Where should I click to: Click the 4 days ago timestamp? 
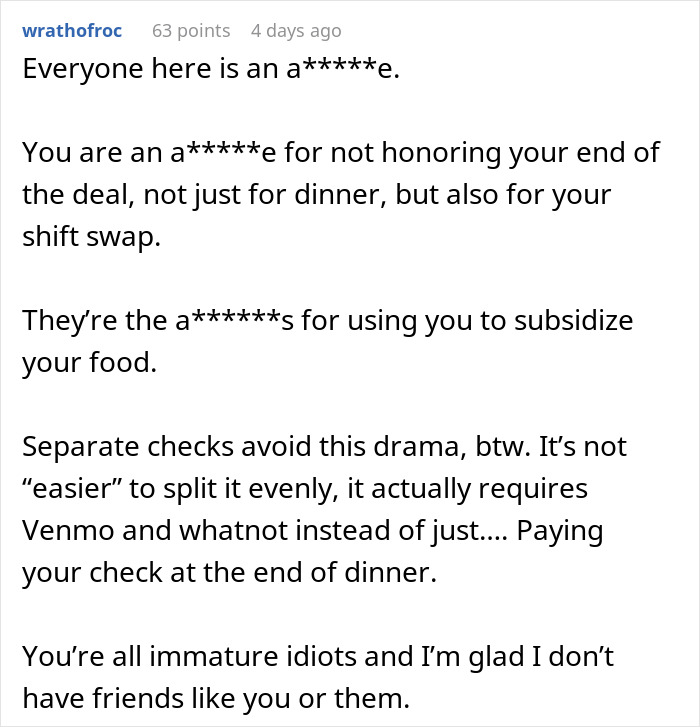pyautogui.click(x=296, y=31)
